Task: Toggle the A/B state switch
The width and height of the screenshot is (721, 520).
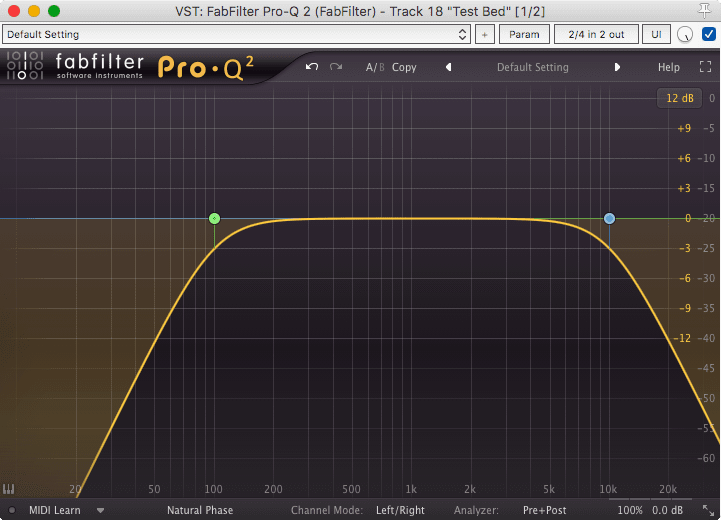Action: (x=374, y=67)
